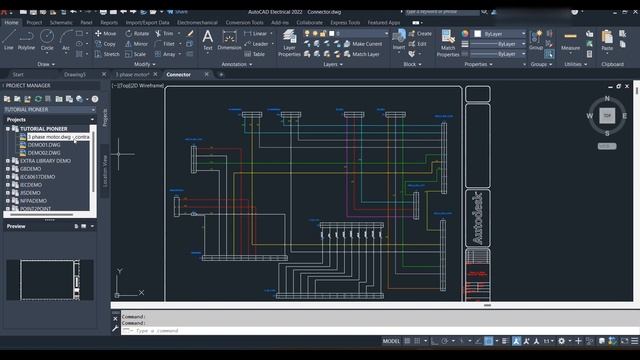Toggle lineweight display in status bar
This screenshot has height=360, width=640.
coord(505,341)
